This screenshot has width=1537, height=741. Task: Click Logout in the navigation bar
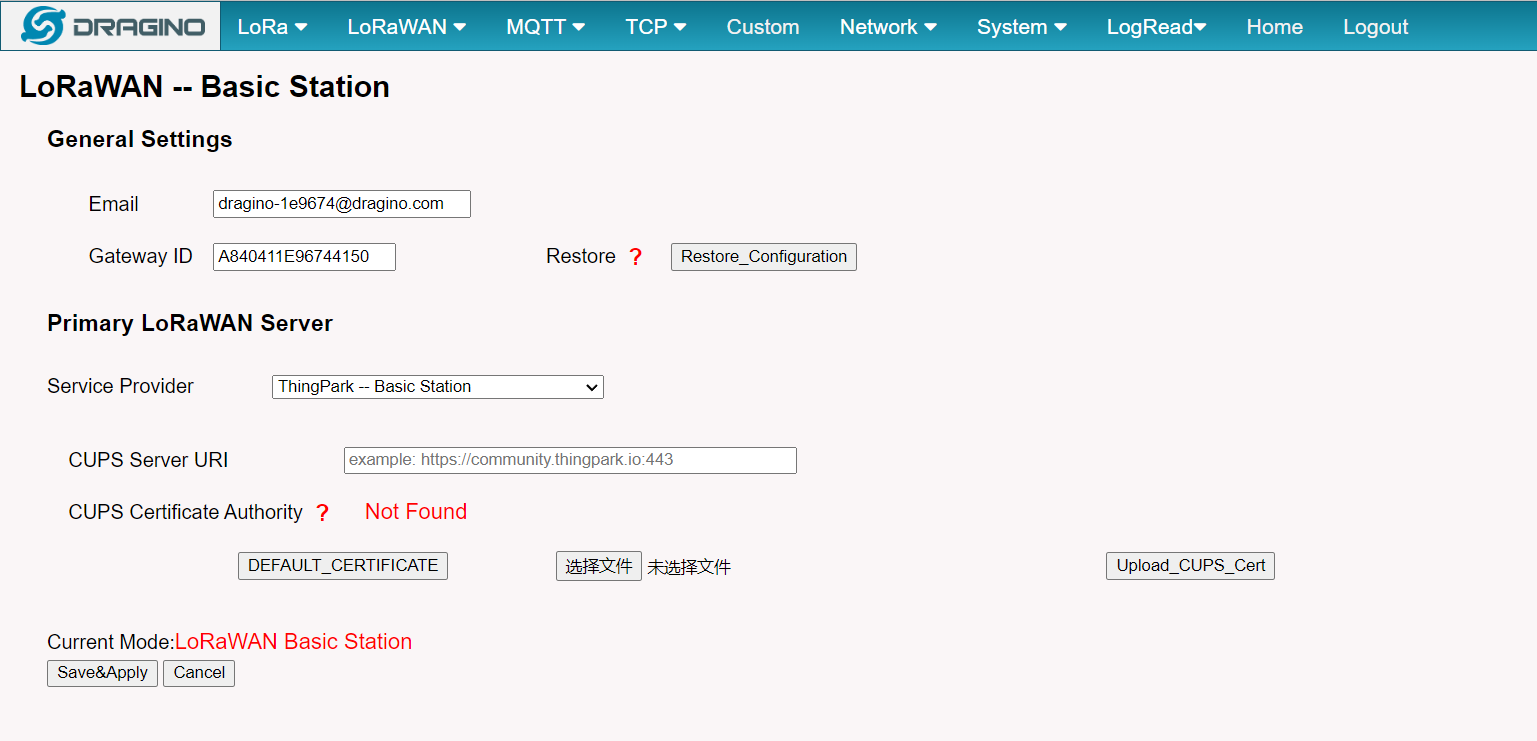tap(1375, 27)
